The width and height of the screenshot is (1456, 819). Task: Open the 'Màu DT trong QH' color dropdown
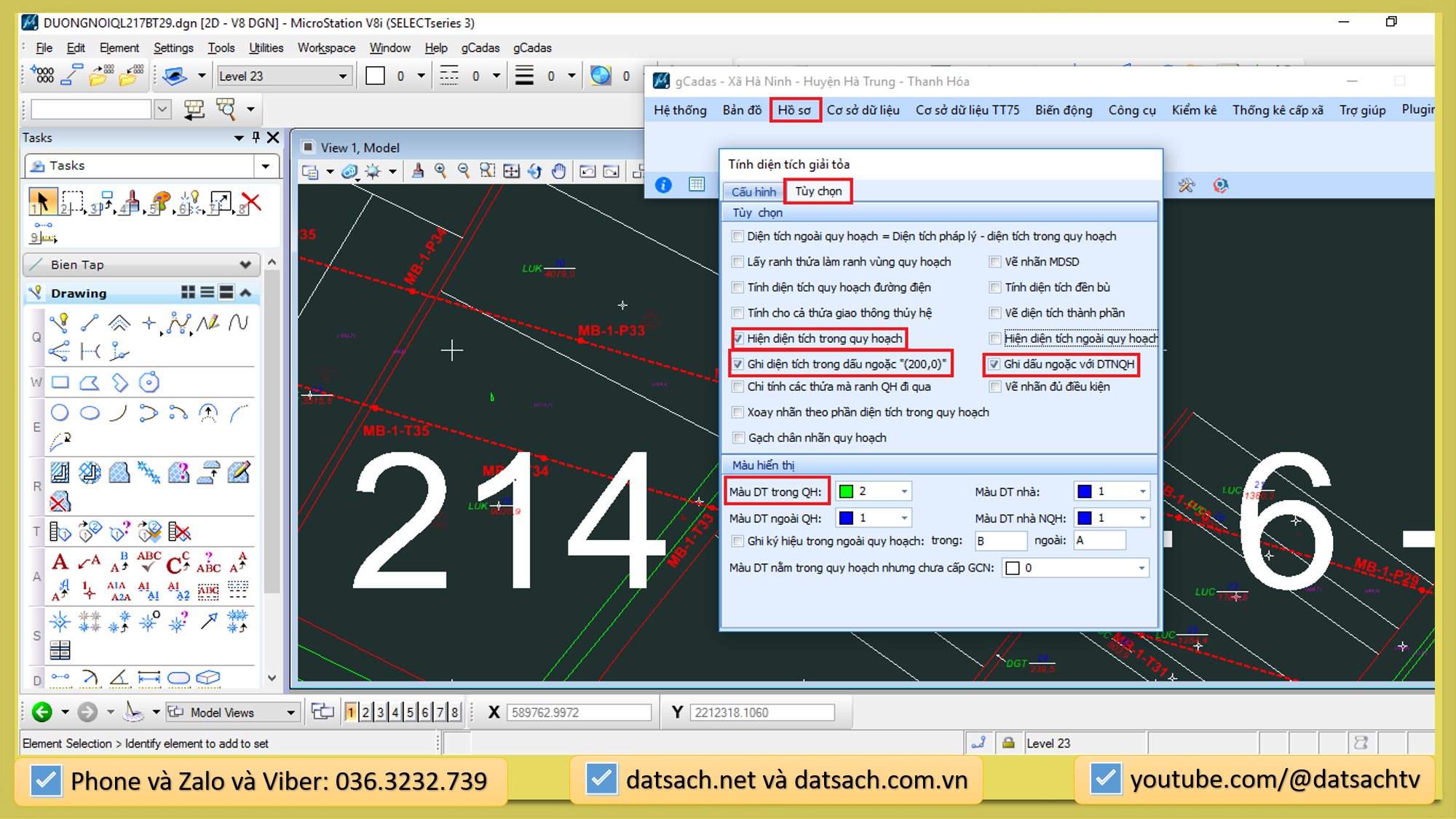coord(904,491)
